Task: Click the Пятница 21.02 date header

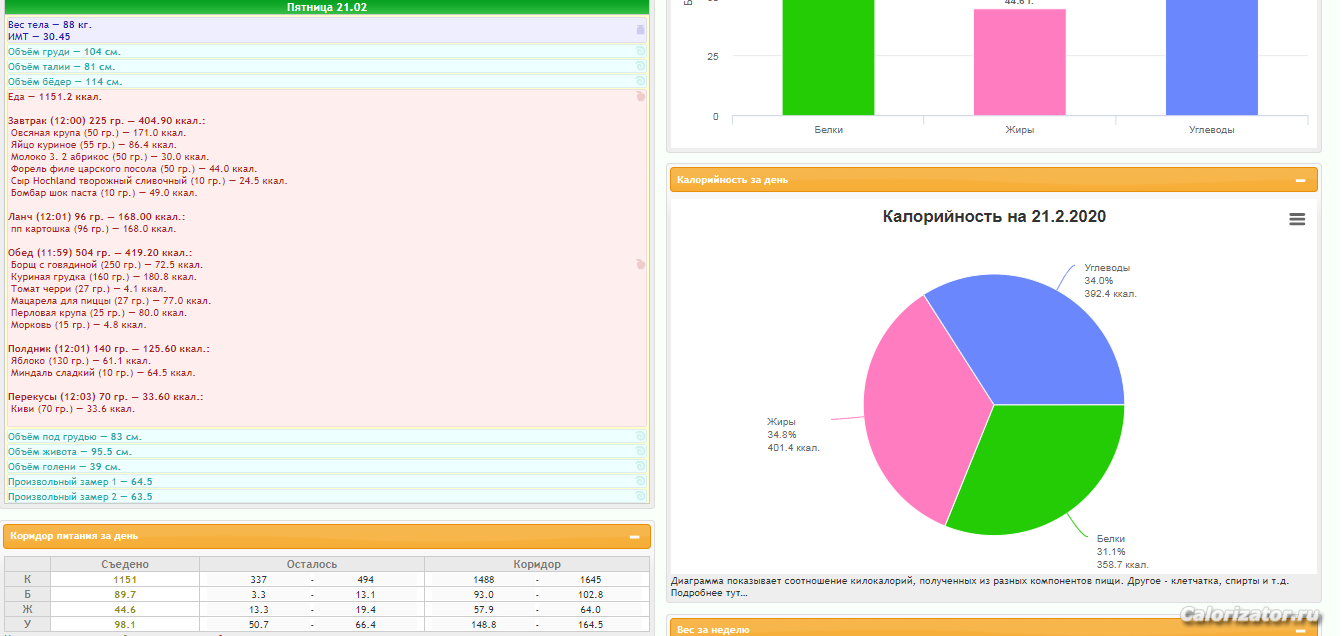Action: [326, 7]
